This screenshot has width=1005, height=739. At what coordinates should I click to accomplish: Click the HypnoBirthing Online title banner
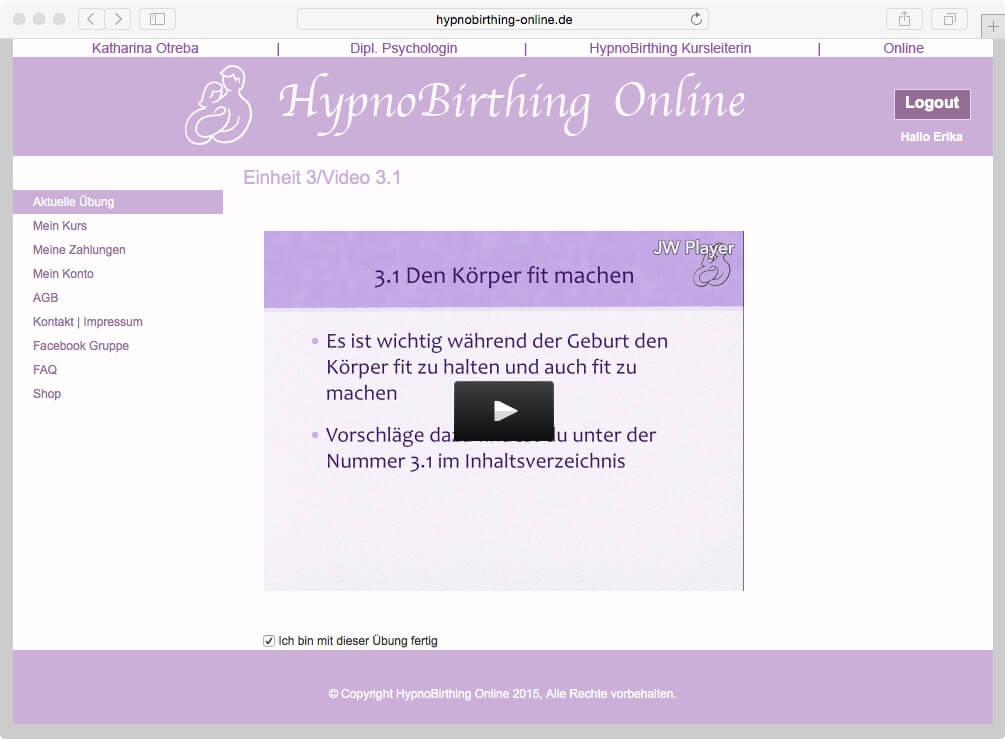[x=512, y=103]
